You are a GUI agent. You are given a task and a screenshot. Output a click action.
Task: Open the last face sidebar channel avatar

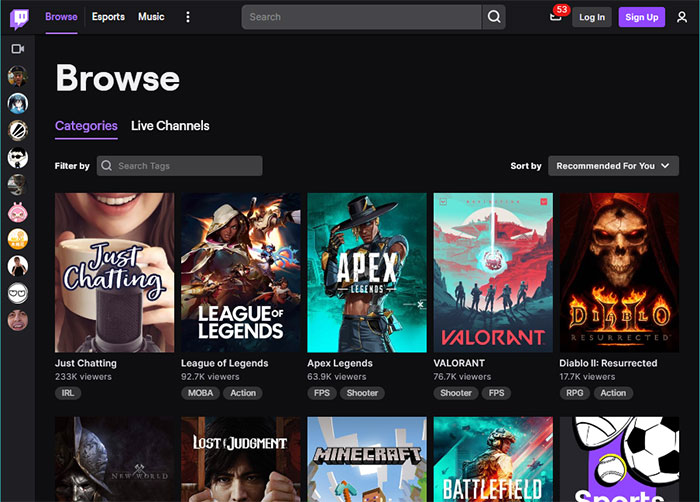pos(18,321)
